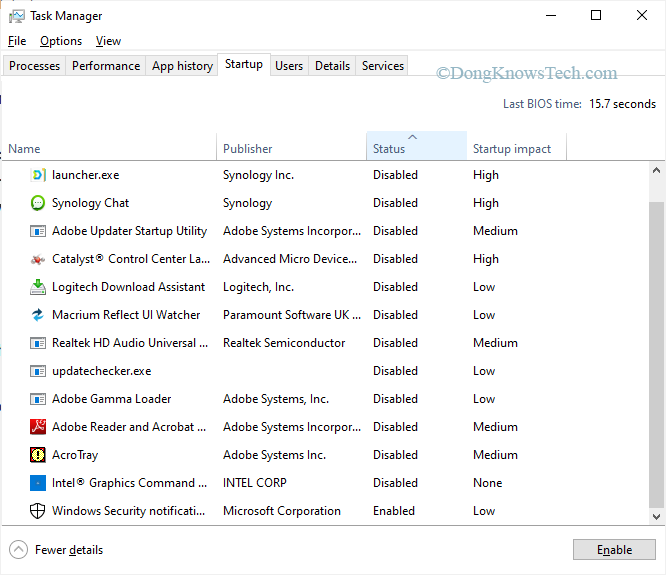
Task: Open the File menu
Action: (17, 41)
